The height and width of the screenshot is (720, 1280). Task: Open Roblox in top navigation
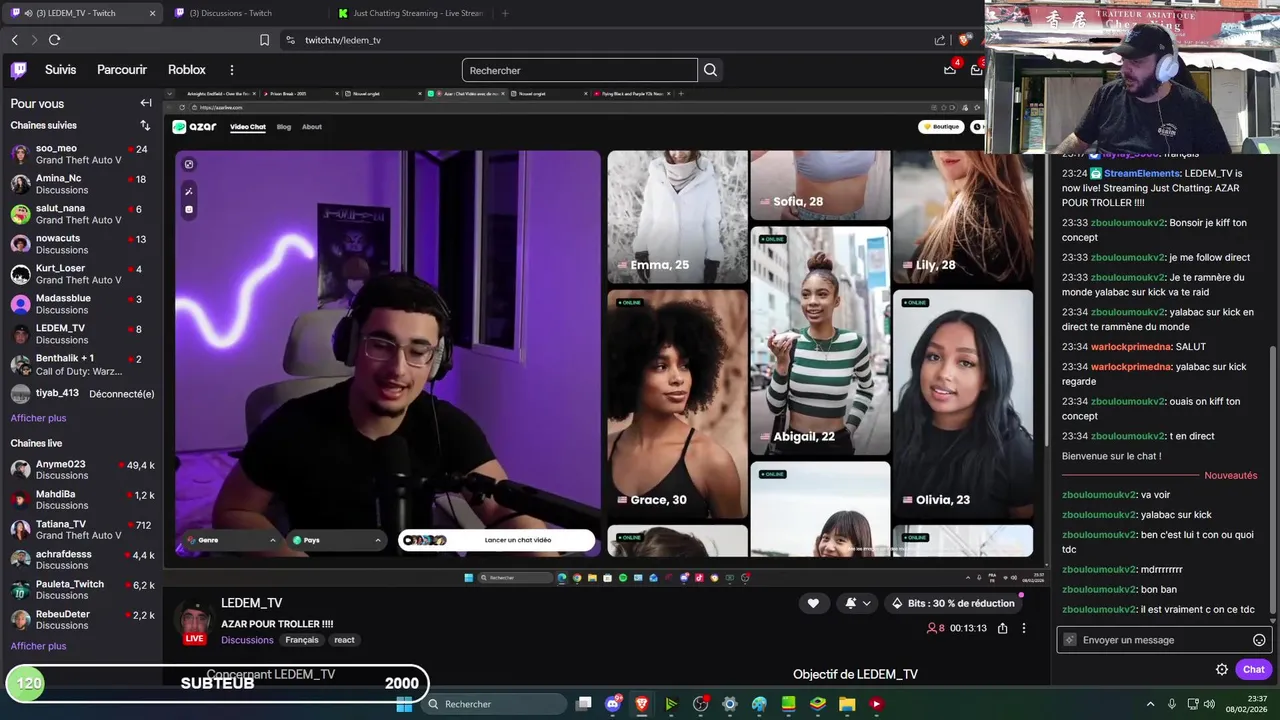point(187,70)
